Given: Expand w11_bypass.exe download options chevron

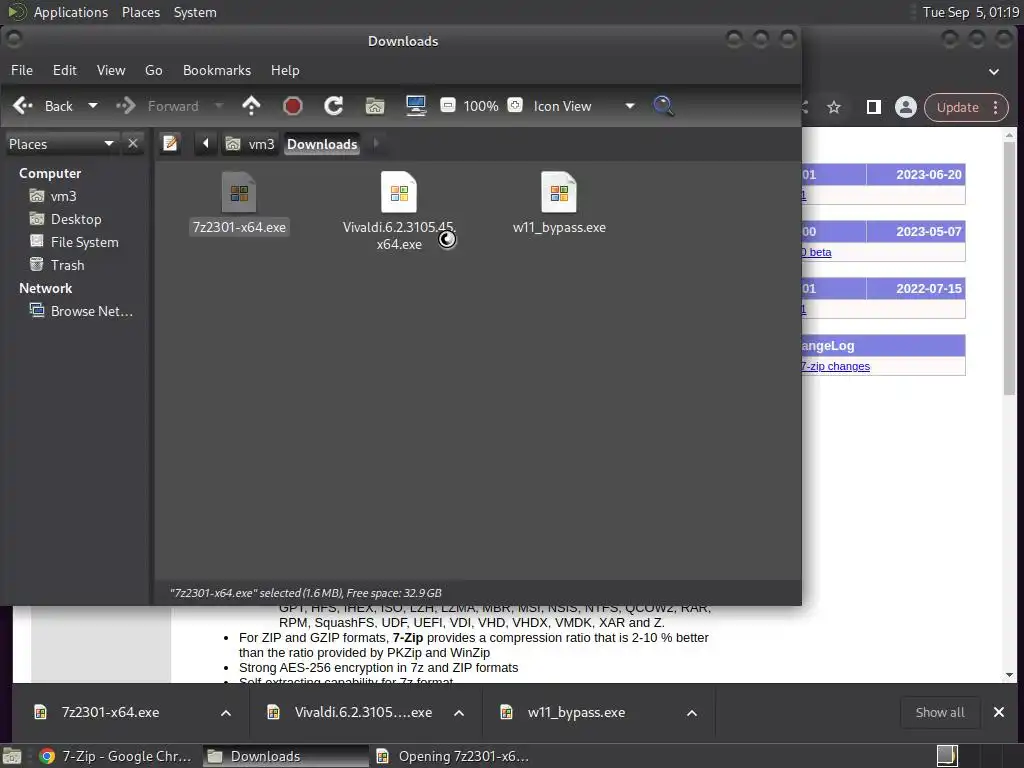Looking at the screenshot, I should tap(692, 712).
